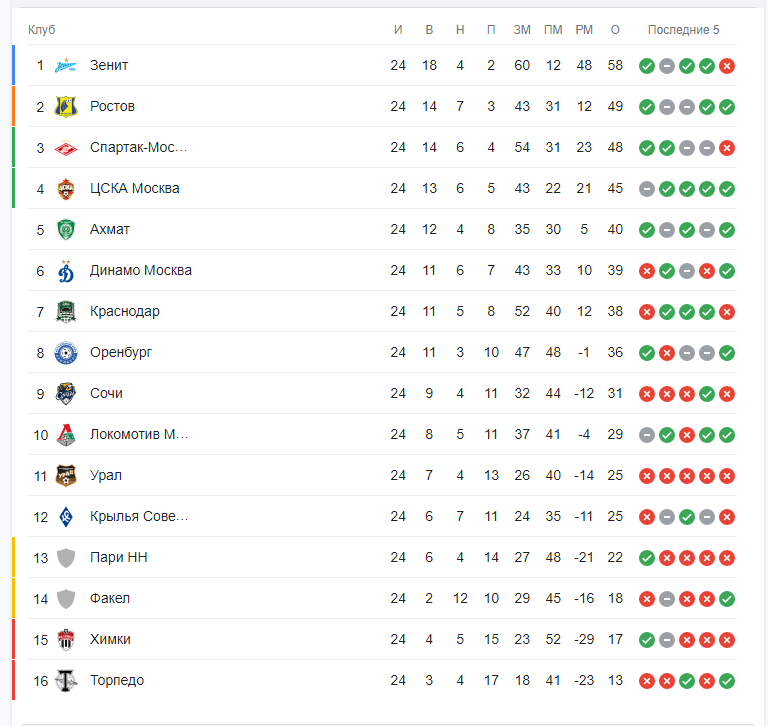Click the Зенит club logo
Image resolution: width=768 pixels, height=726 pixels.
tap(66, 66)
